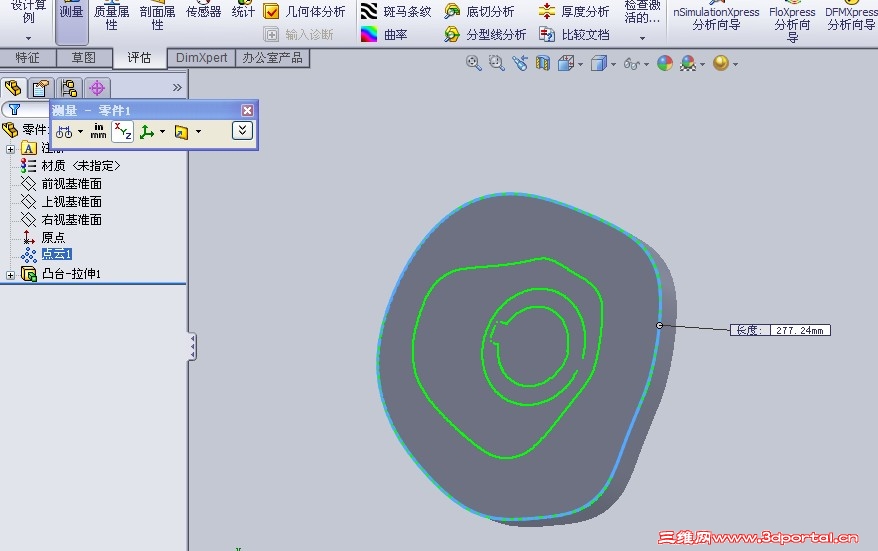Open the 统计 statistics tool
Viewport: 878px width, 551px height.
(243, 11)
